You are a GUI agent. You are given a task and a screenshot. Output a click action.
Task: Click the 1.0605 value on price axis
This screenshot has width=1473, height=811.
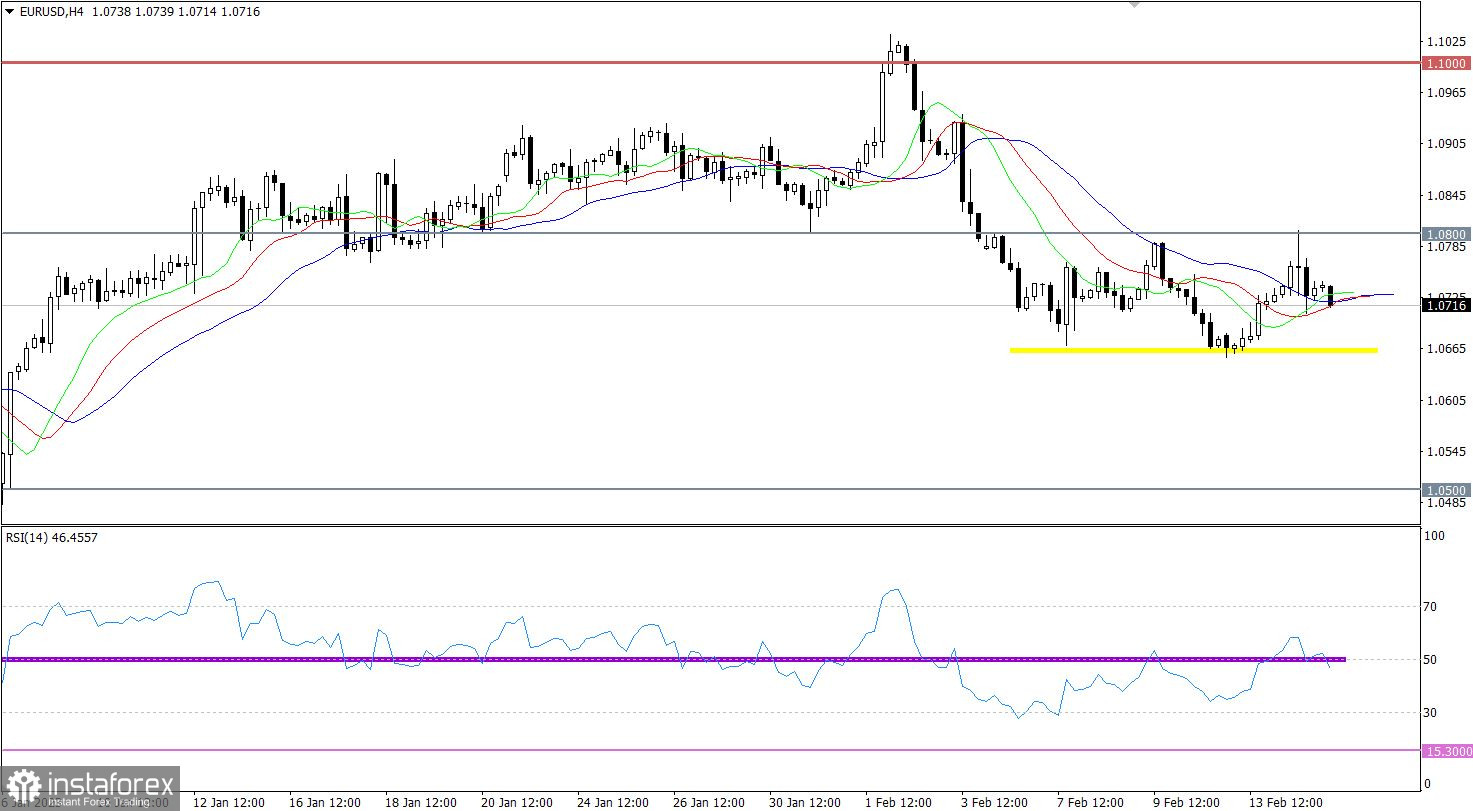1448,400
